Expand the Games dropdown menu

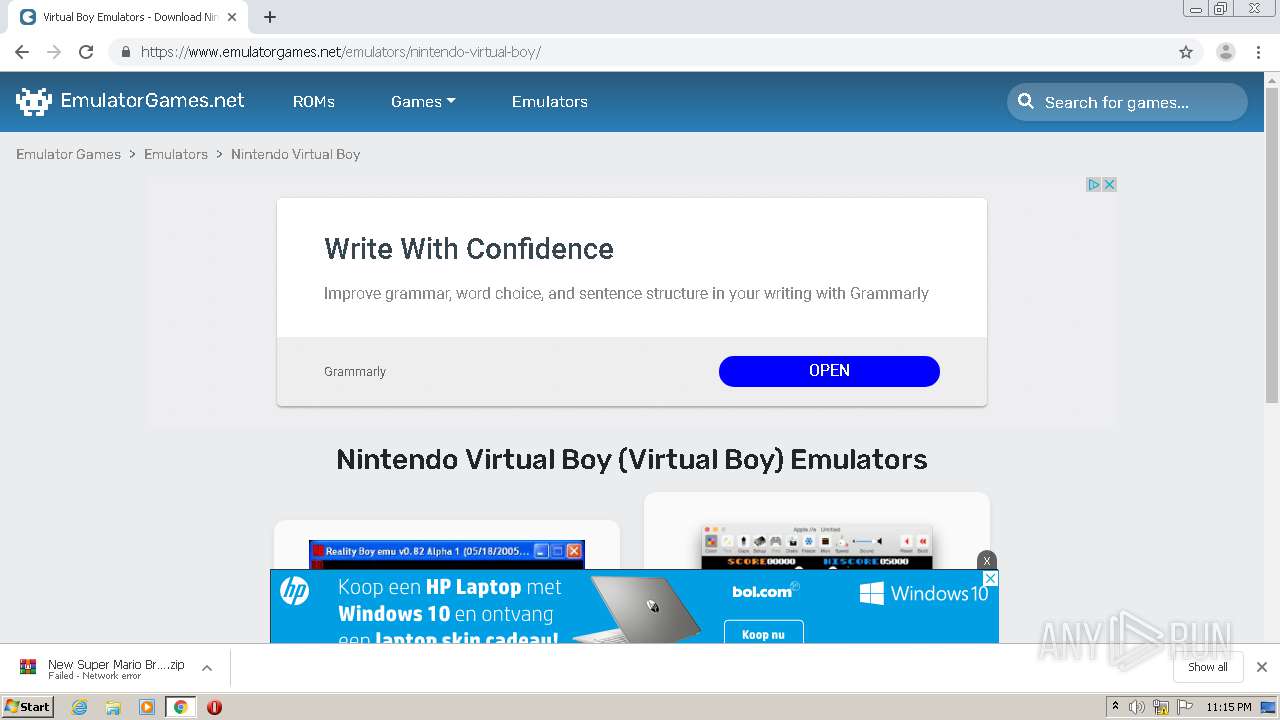[x=423, y=102]
